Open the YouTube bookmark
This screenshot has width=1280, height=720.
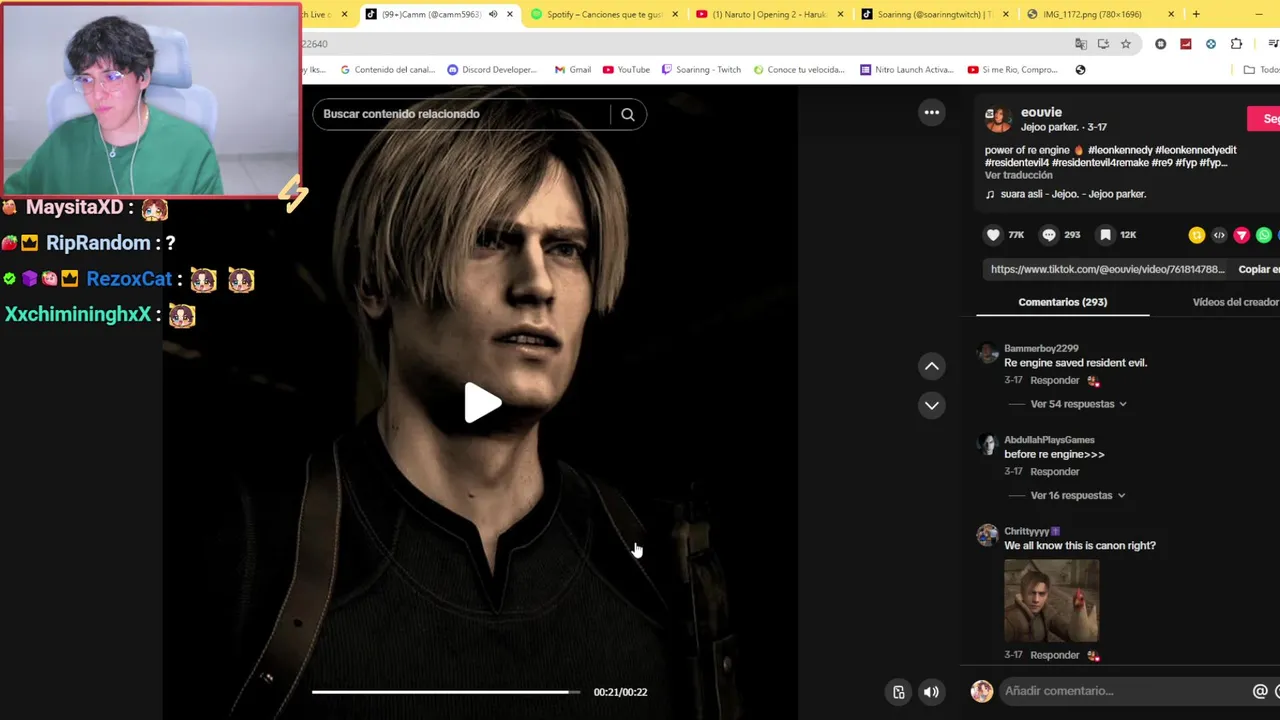(x=626, y=70)
